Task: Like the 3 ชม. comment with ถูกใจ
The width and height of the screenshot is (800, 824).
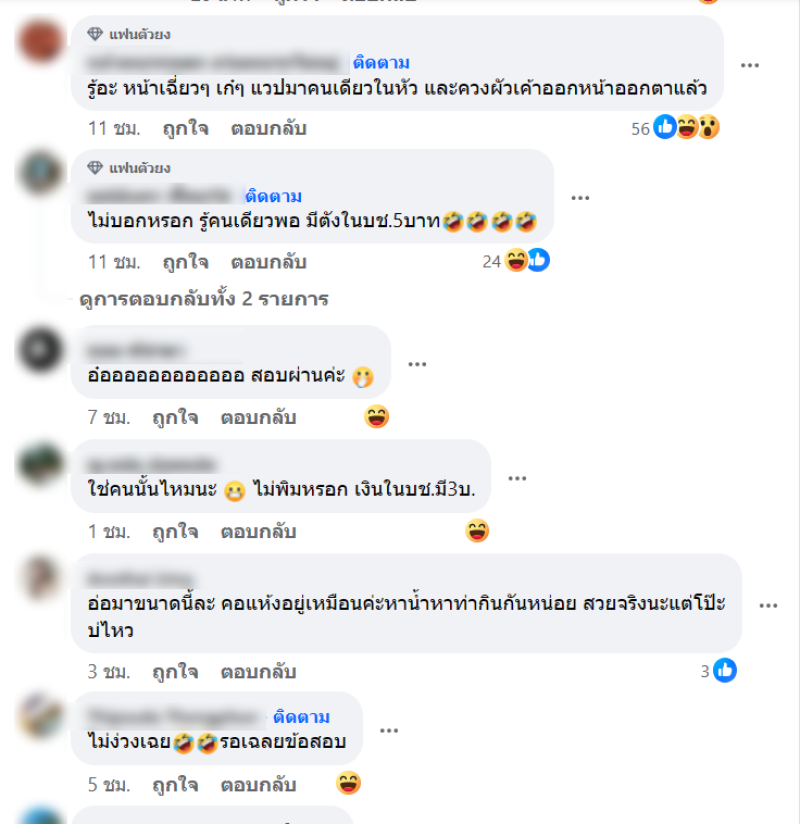Action: click(x=175, y=672)
